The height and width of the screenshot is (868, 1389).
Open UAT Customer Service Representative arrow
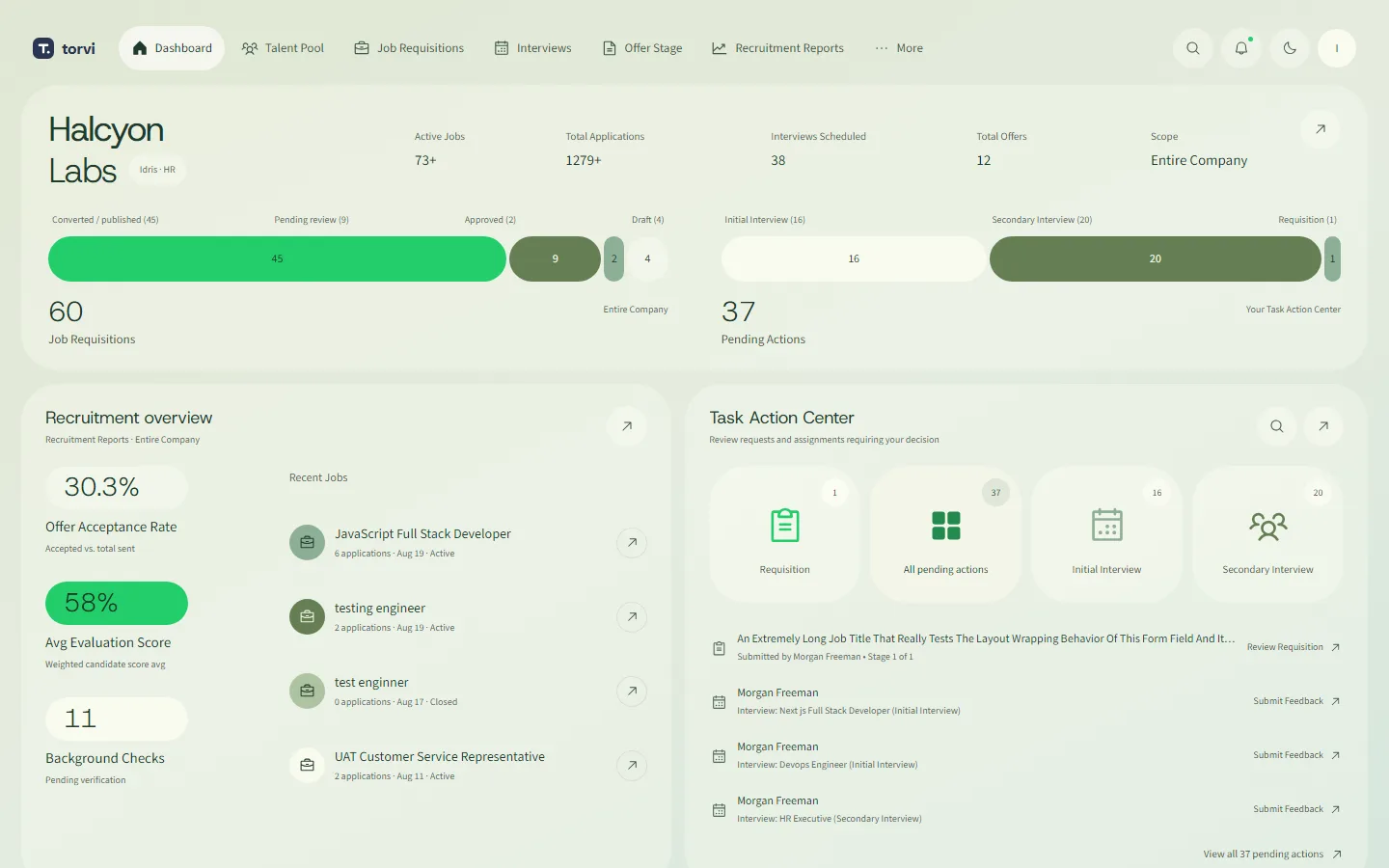click(x=632, y=765)
